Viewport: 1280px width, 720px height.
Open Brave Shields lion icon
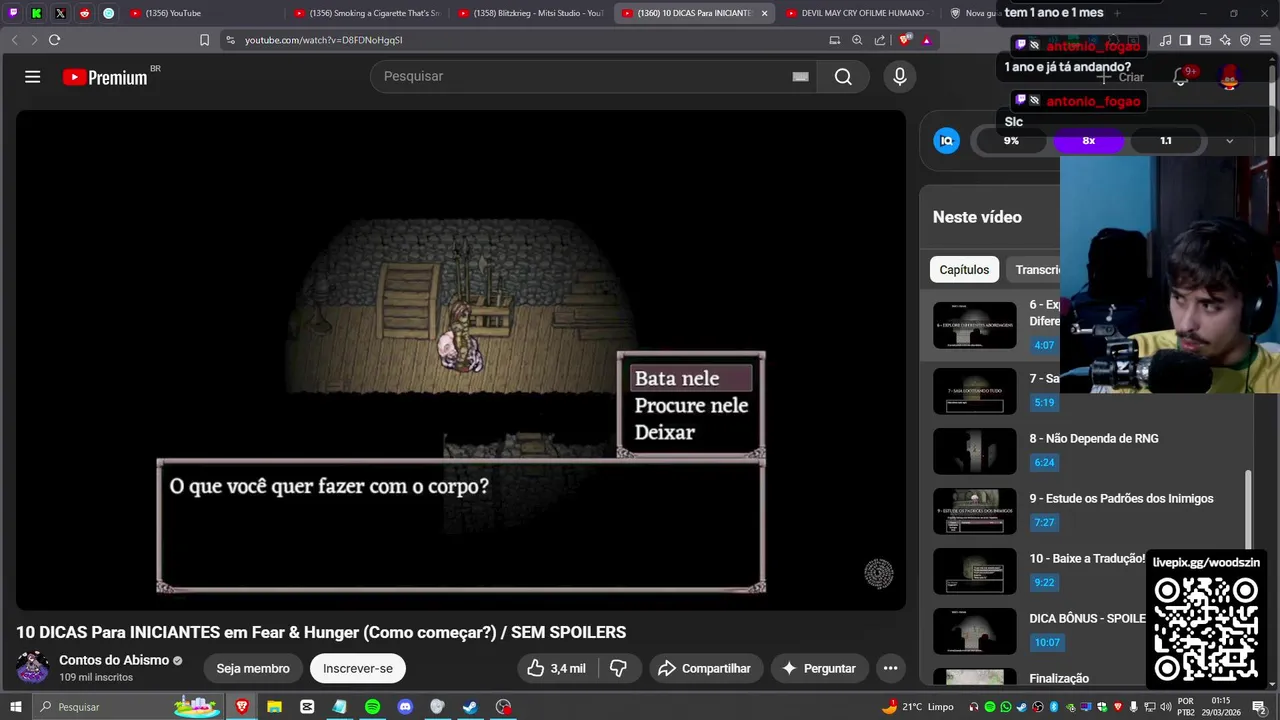tap(905, 40)
